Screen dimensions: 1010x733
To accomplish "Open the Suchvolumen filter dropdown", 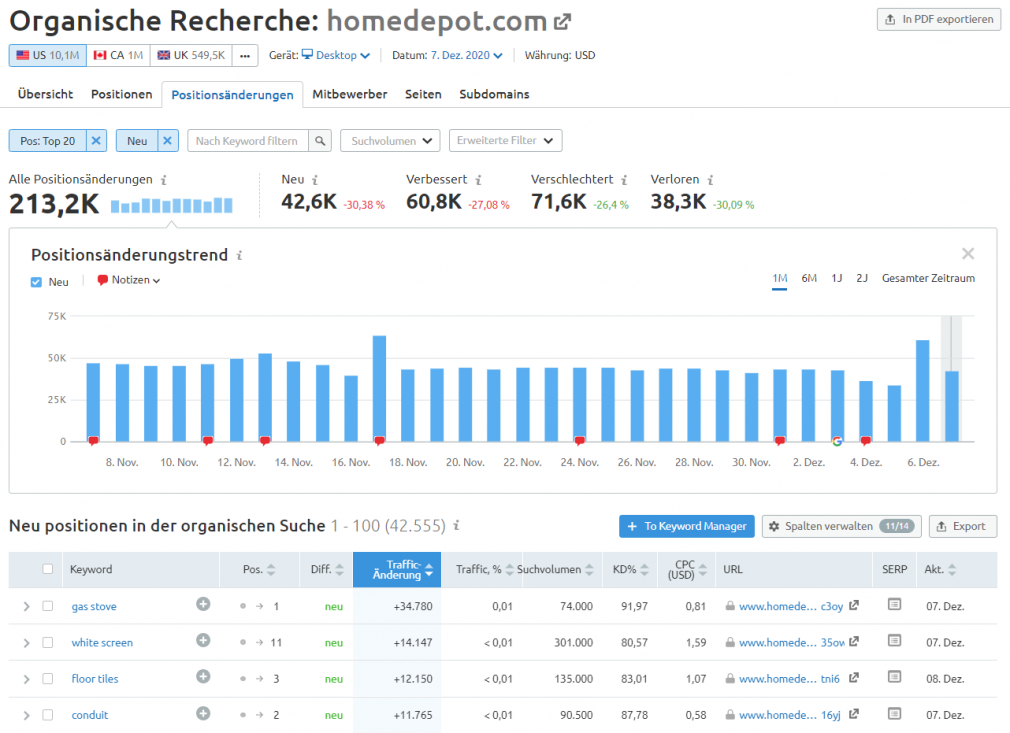I will 390,140.
